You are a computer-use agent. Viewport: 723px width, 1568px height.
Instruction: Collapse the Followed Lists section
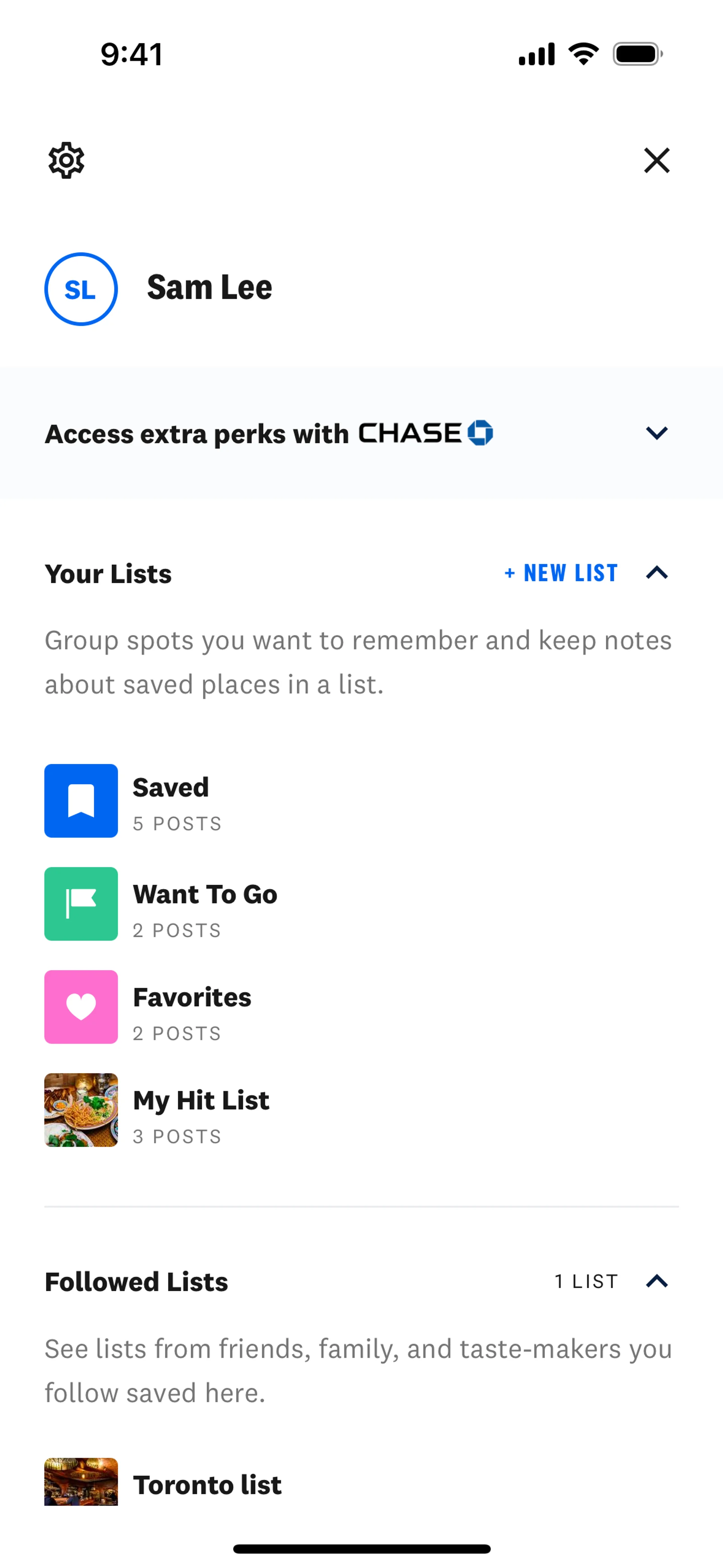coord(657,1281)
